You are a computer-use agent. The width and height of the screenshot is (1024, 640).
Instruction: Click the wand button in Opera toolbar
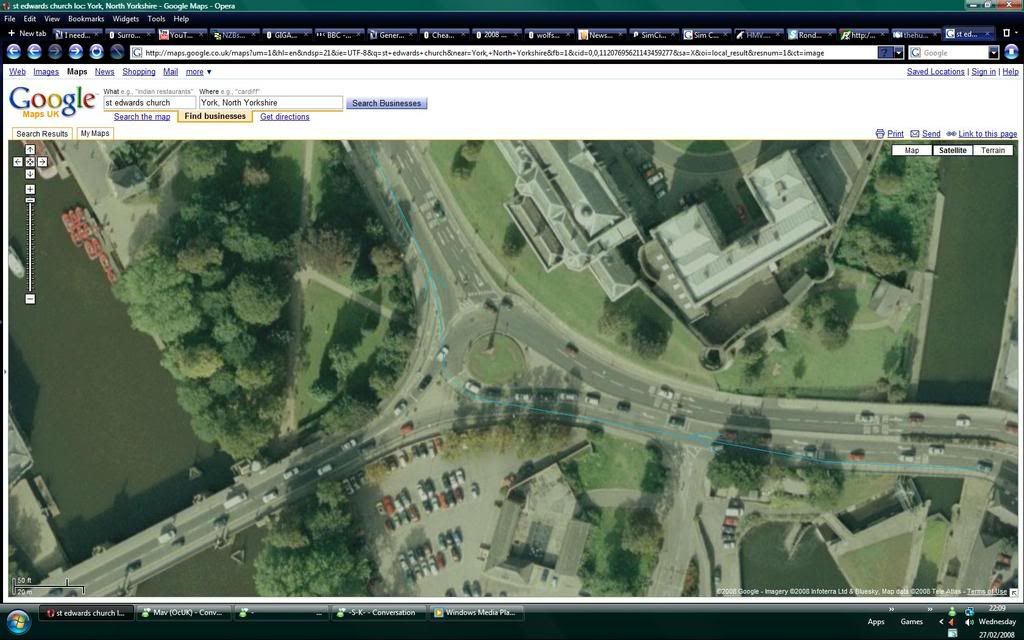tap(117, 52)
